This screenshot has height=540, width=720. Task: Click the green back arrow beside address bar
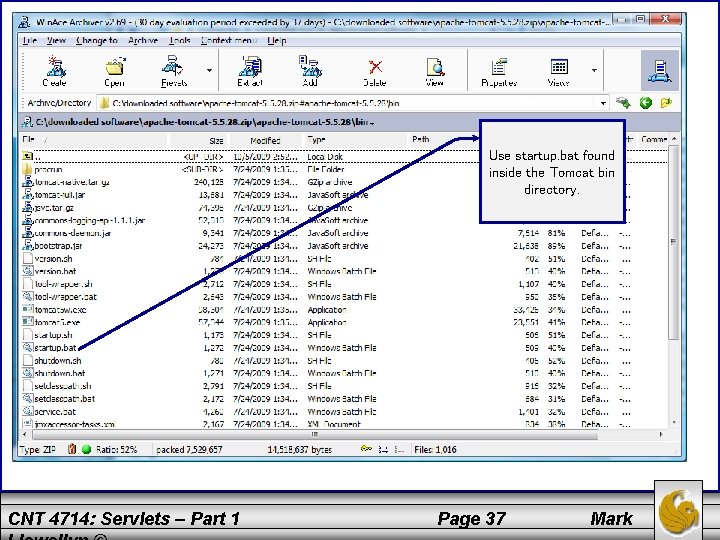(x=646, y=103)
